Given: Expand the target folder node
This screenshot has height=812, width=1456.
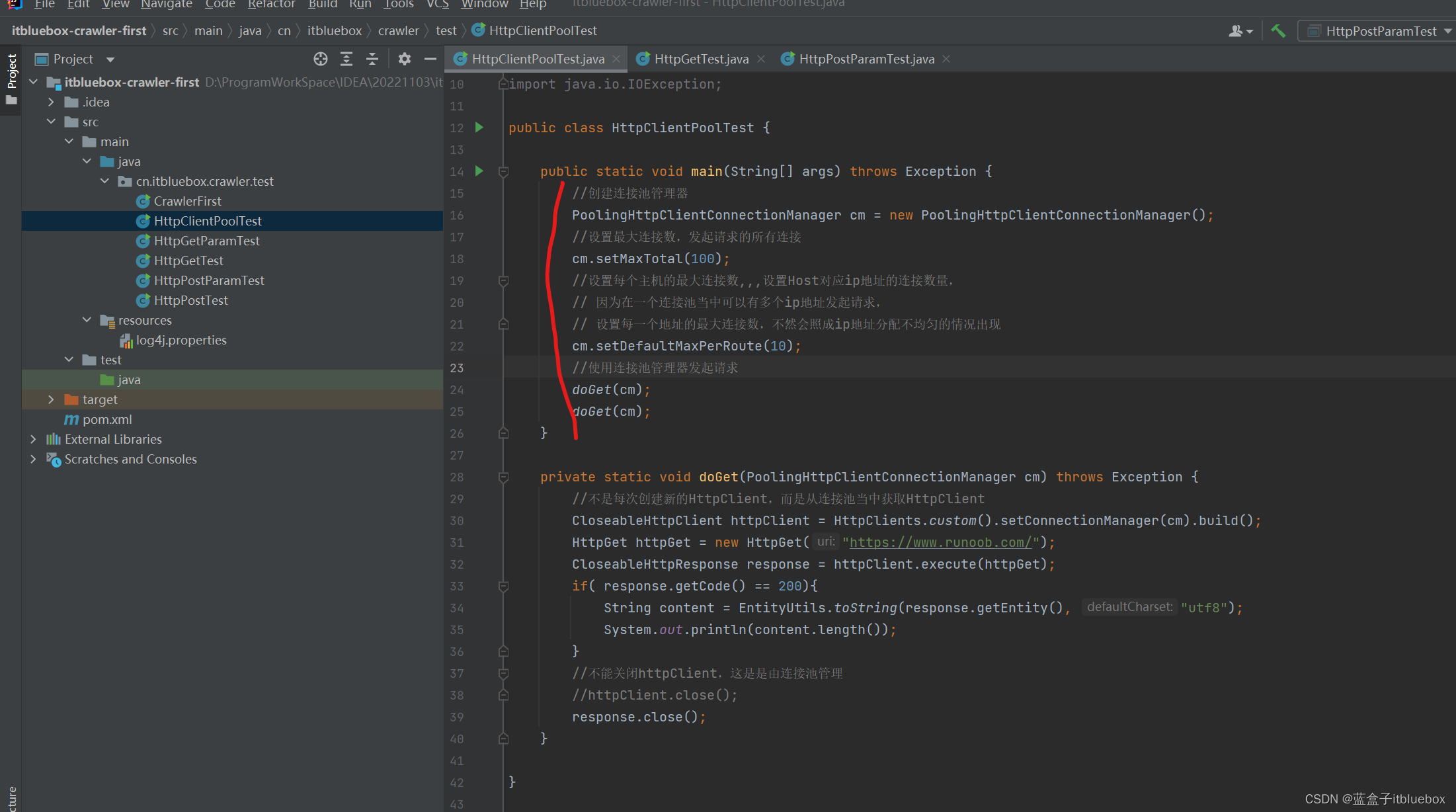Looking at the screenshot, I should 51,399.
